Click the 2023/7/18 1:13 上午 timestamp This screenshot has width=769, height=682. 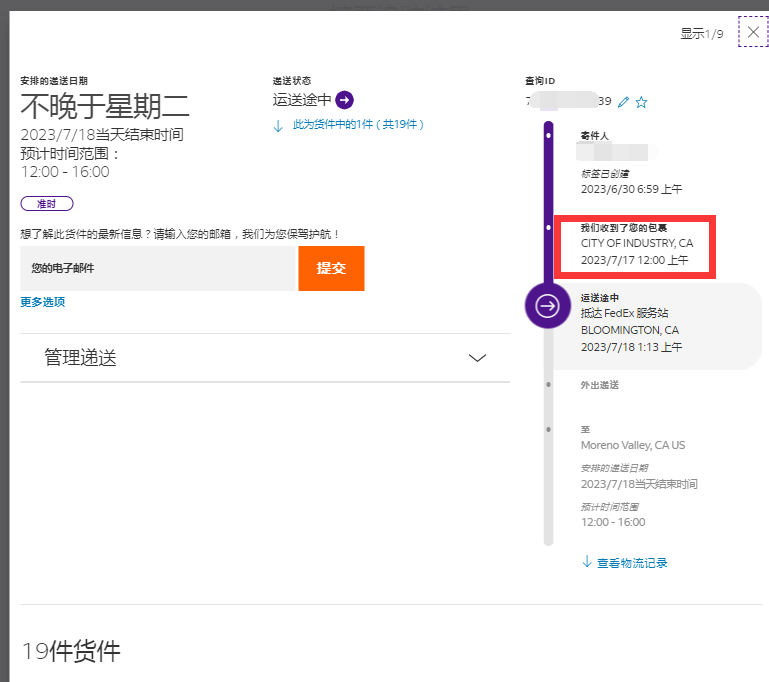tap(632, 347)
